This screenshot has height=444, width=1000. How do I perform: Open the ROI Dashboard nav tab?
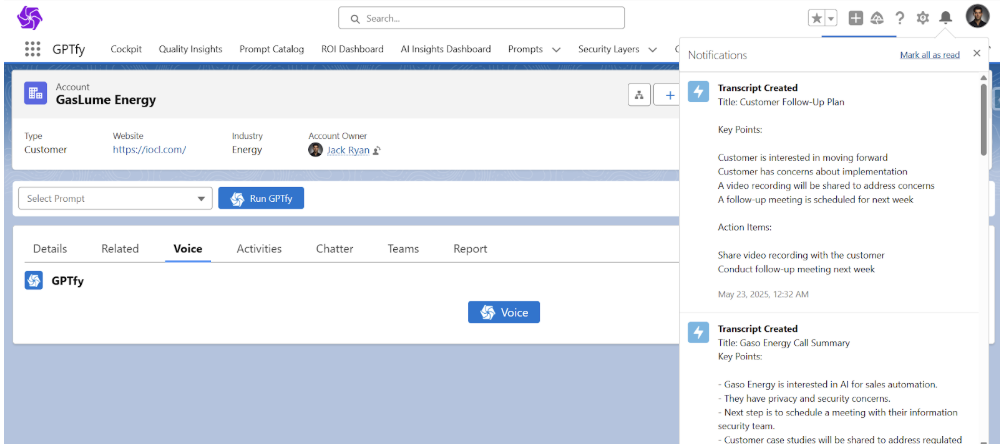pyautogui.click(x=352, y=49)
